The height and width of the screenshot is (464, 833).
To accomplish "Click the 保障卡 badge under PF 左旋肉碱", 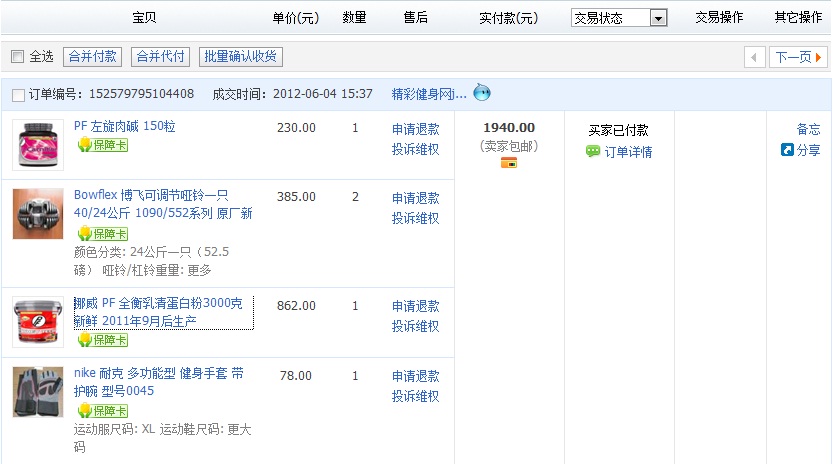I will pyautogui.click(x=103, y=145).
